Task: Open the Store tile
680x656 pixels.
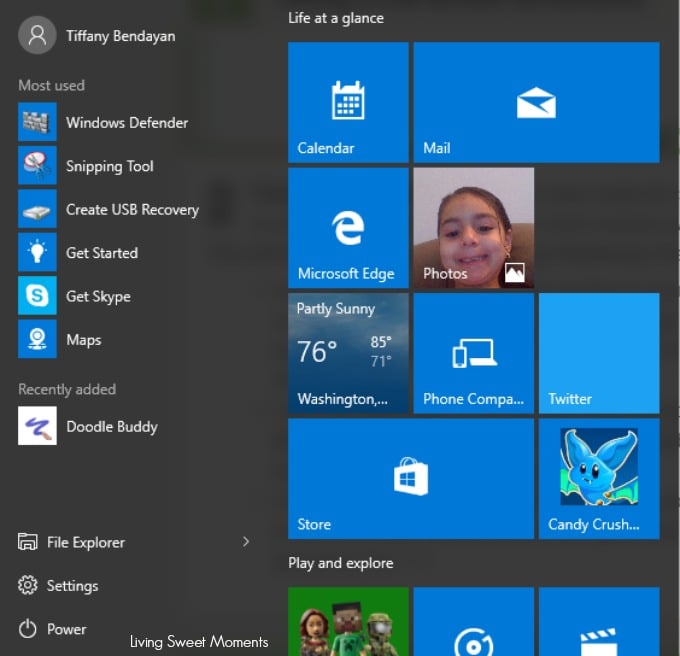Action: point(411,479)
